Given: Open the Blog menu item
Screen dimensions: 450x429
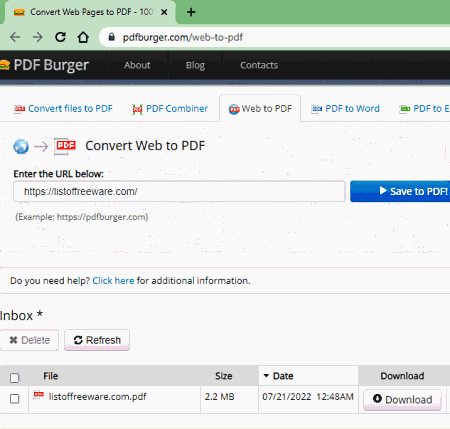Looking at the screenshot, I should (195, 65).
